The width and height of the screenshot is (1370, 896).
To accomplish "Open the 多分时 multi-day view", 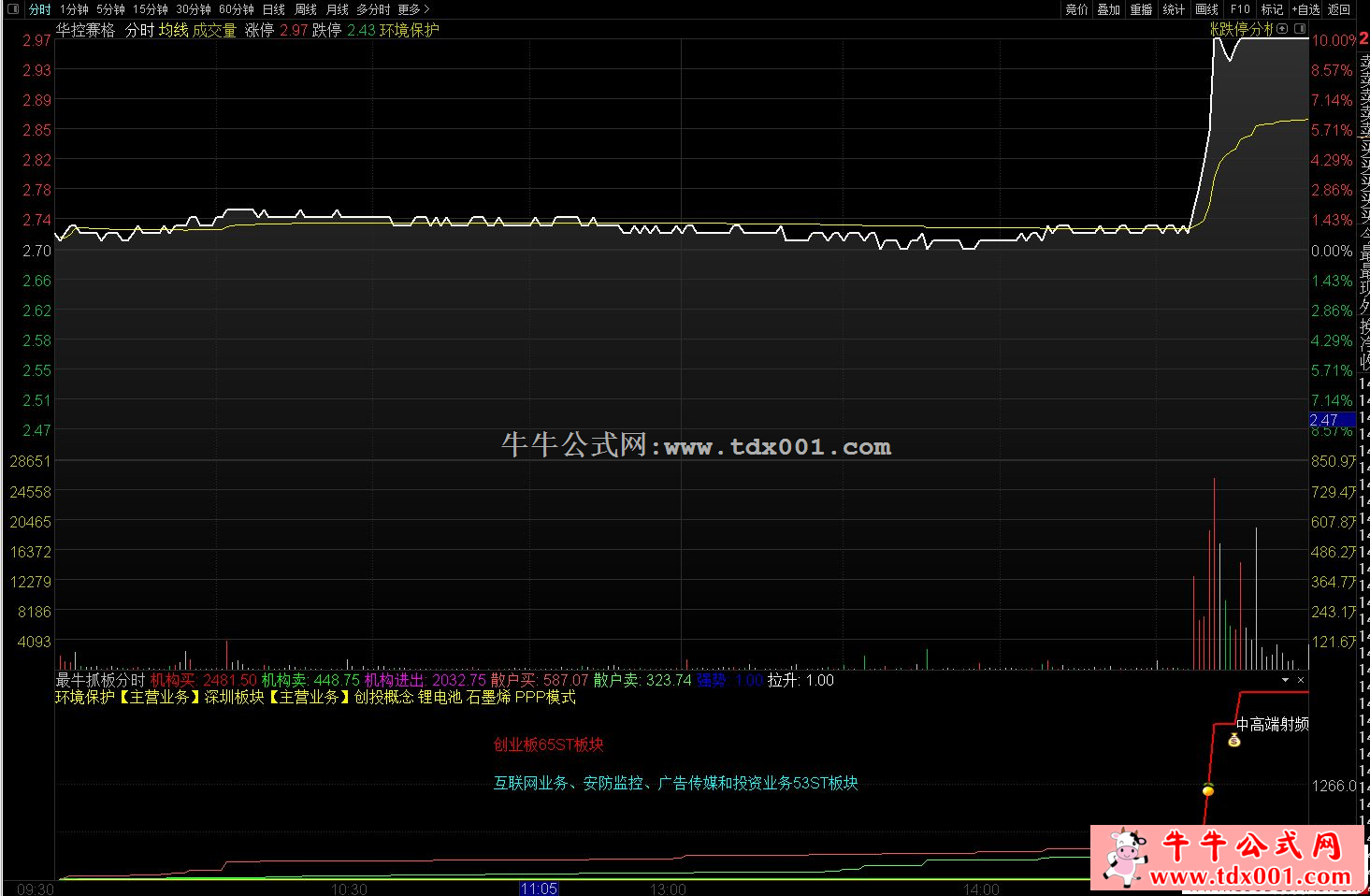I will (373, 9).
